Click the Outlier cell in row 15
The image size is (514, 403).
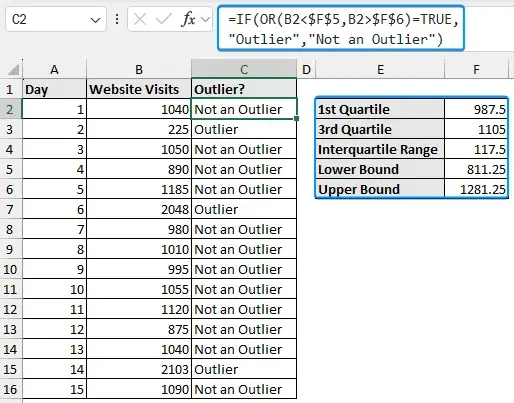[x=244, y=369]
